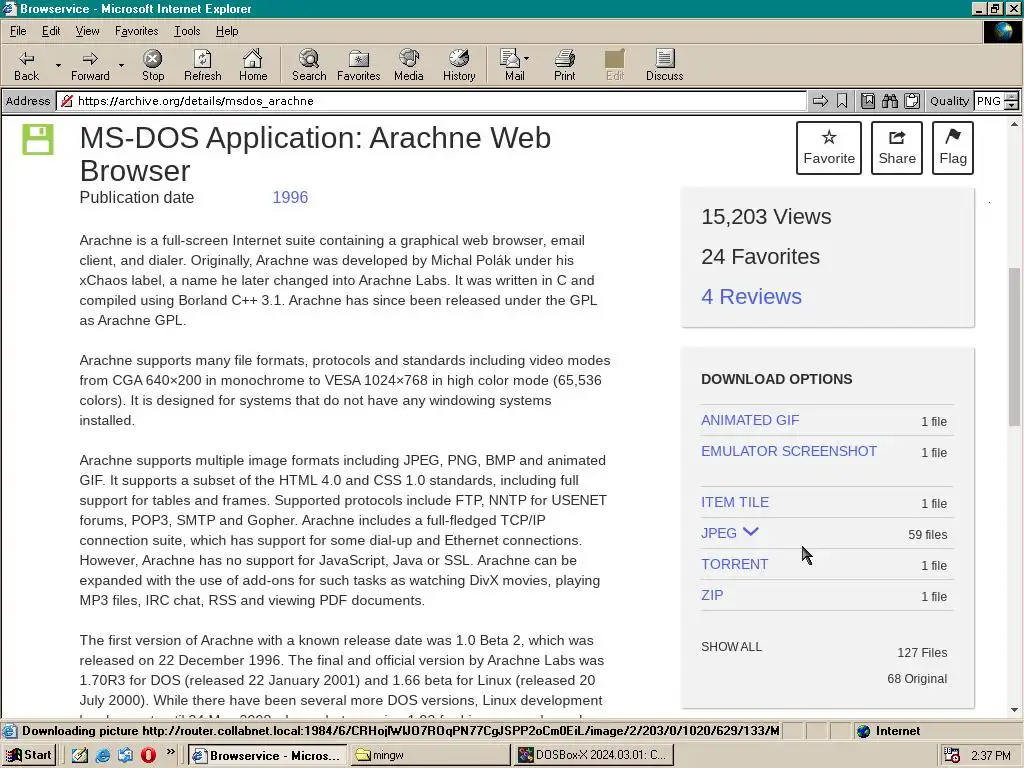Open the 4 Reviews link
1024x768 pixels.
(x=751, y=296)
